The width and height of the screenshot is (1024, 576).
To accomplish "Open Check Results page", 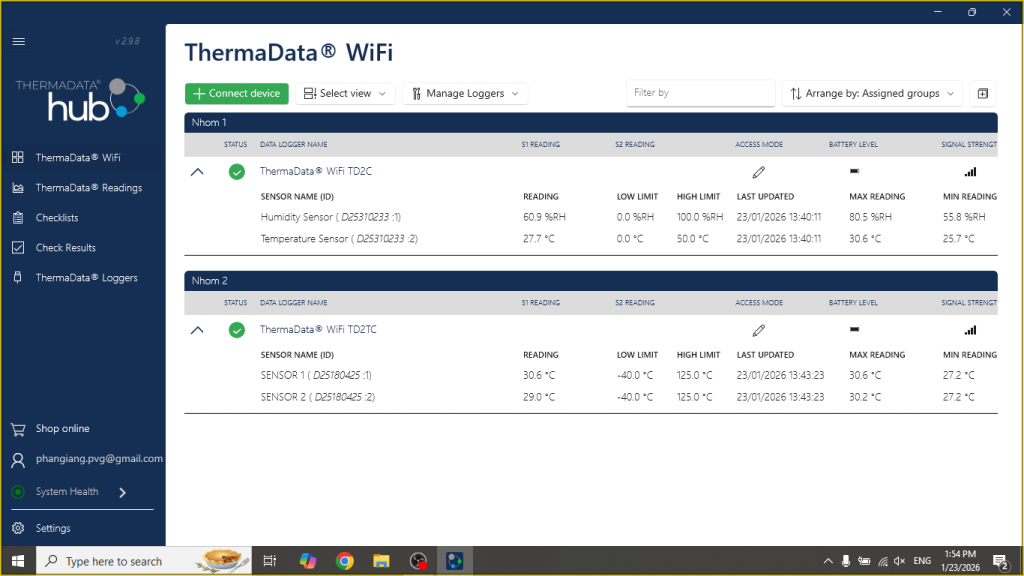I will click(x=65, y=248).
